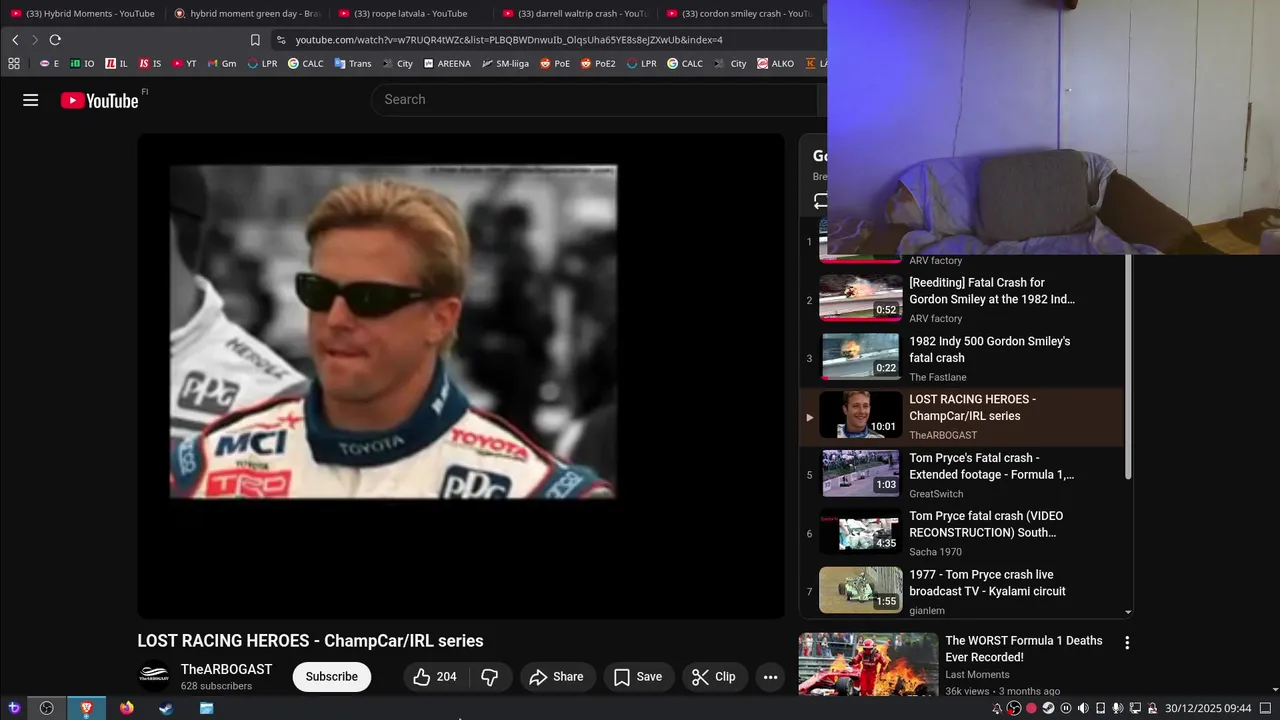
Task: Switch to roope latvala YouTube tab
Action: 410,14
